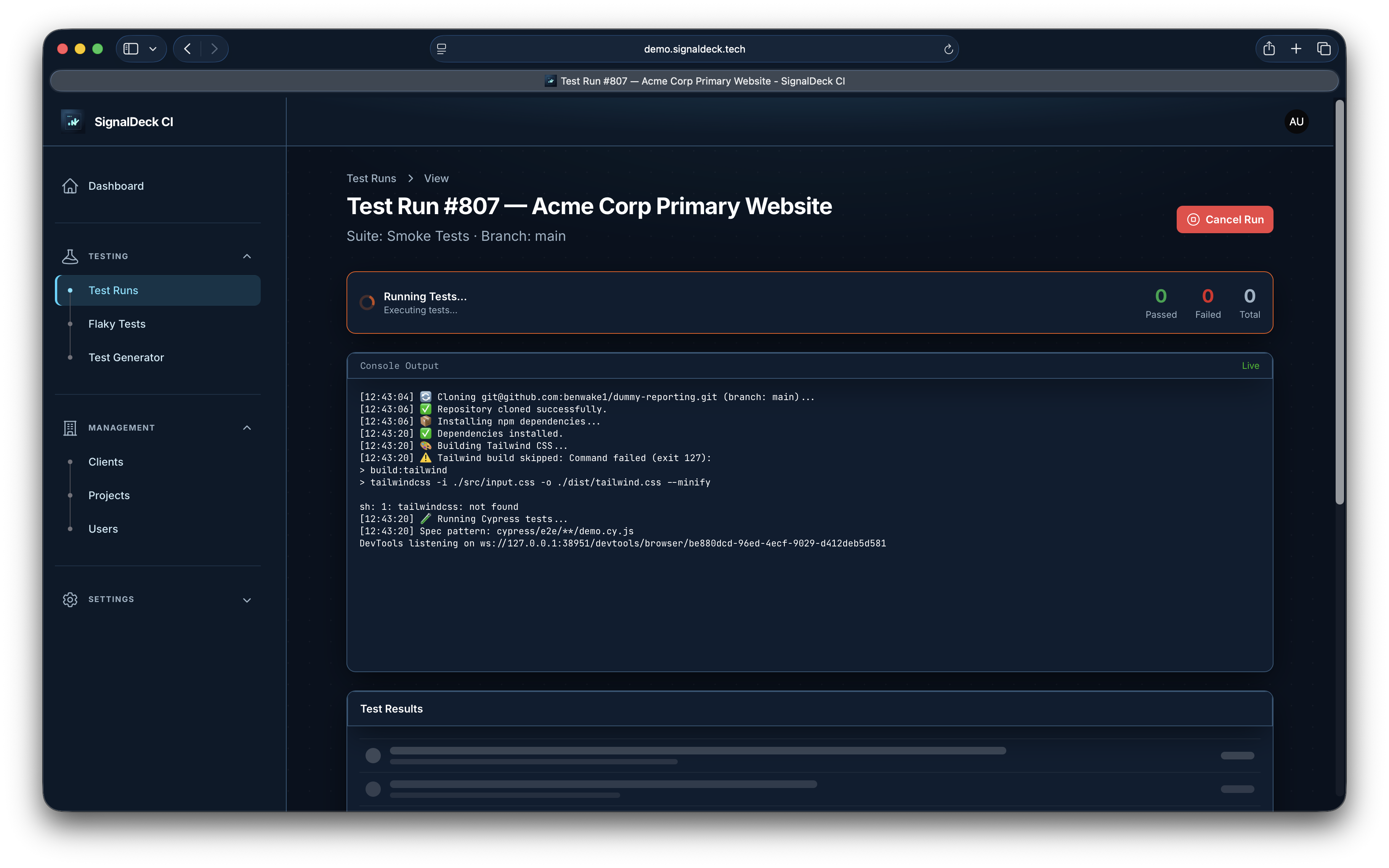Expand the Settings section chevron
The width and height of the screenshot is (1389, 868).
click(x=247, y=600)
